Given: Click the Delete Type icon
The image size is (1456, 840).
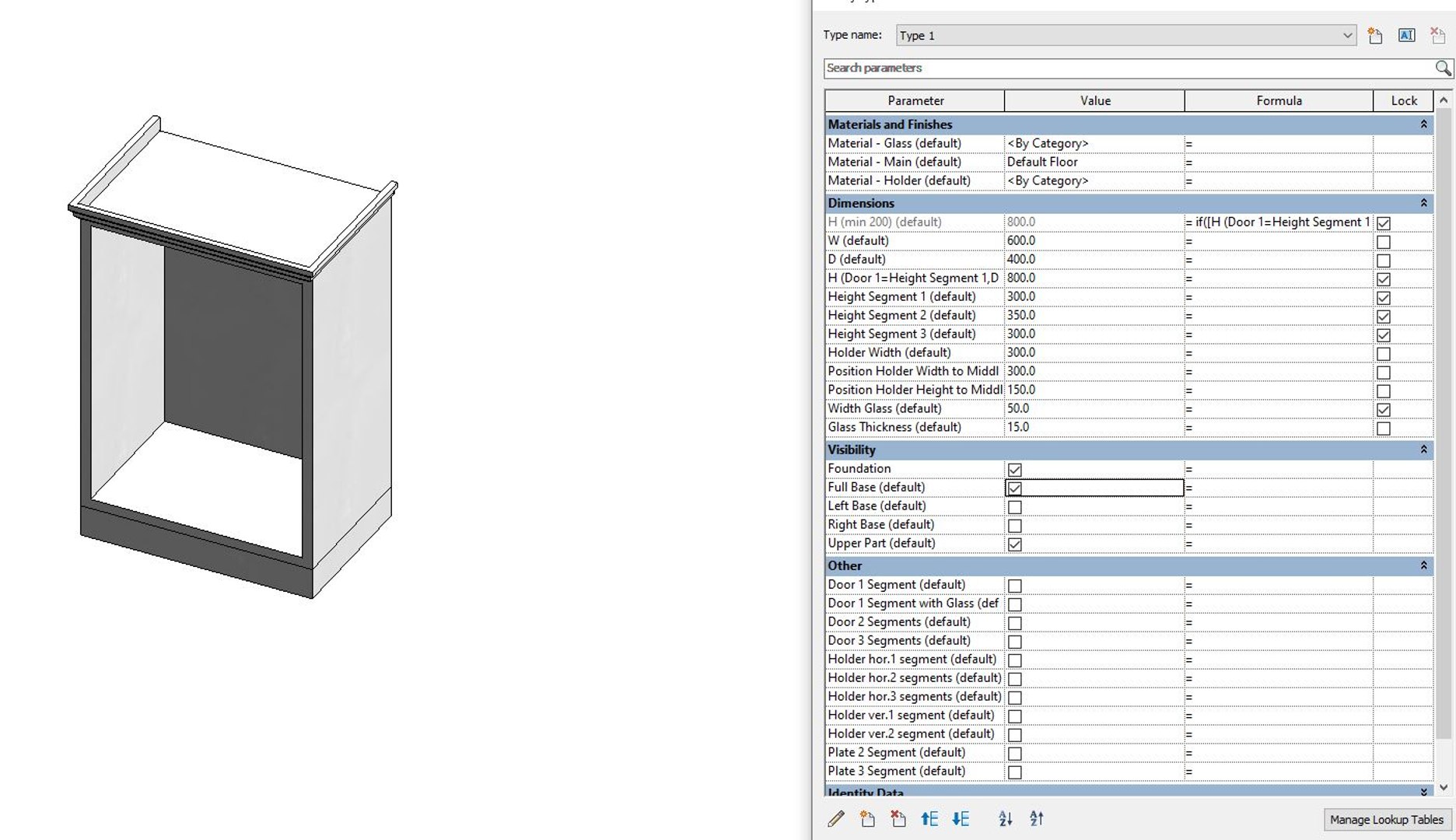Looking at the screenshot, I should (x=1437, y=35).
